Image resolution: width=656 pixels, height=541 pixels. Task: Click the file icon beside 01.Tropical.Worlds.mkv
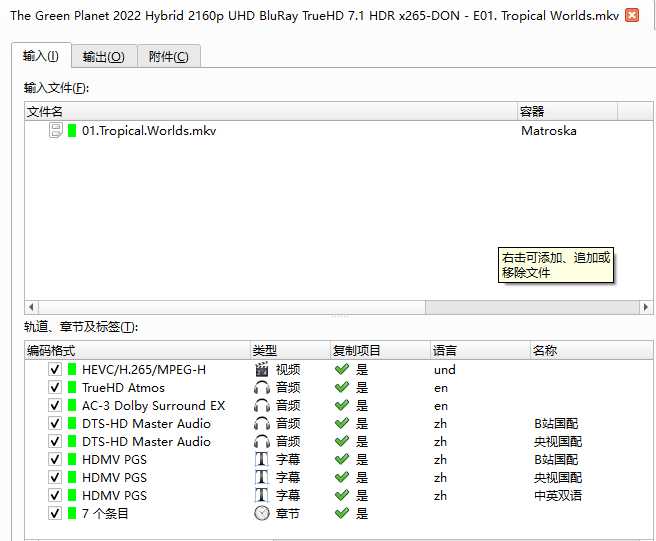[56, 131]
